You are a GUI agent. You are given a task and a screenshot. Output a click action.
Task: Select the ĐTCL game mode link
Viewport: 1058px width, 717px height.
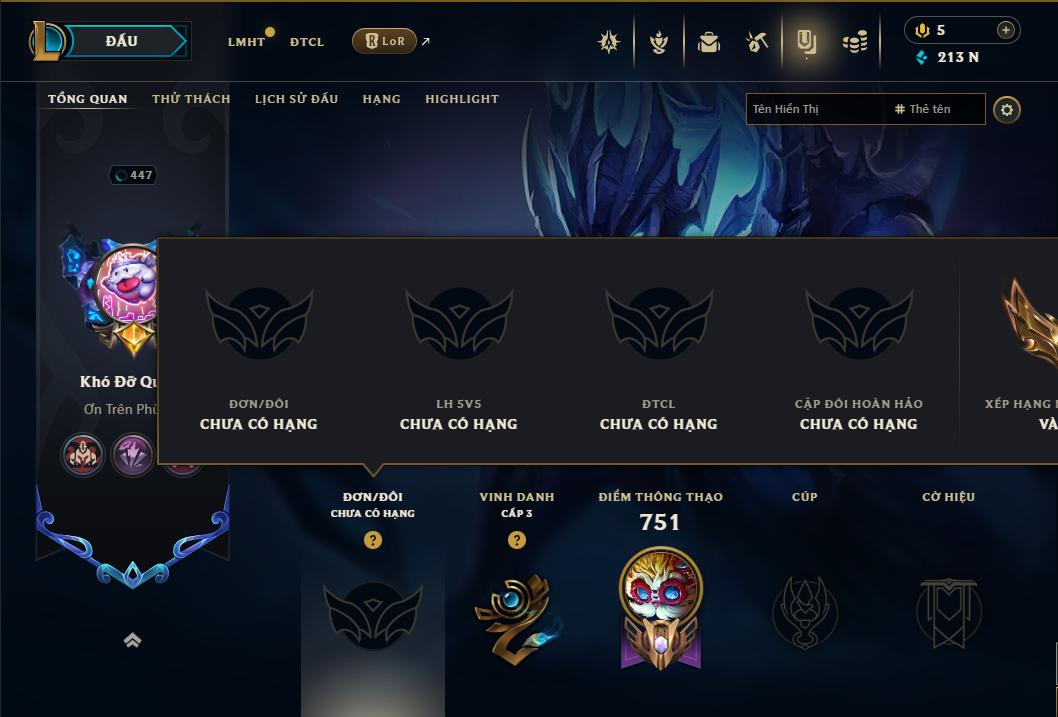click(x=307, y=42)
